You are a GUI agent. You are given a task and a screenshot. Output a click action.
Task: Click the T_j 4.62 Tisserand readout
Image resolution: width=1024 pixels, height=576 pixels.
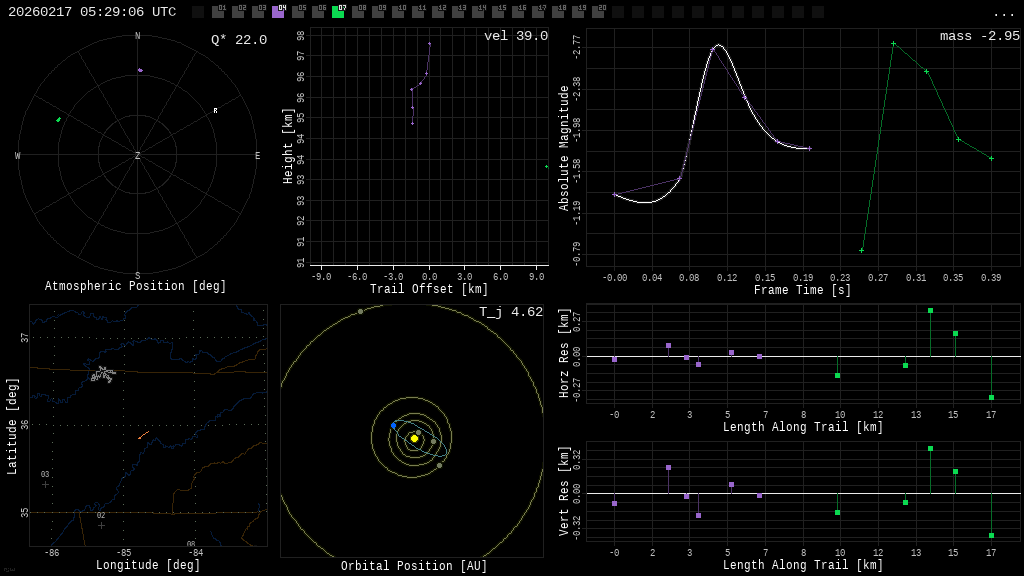click(510, 312)
